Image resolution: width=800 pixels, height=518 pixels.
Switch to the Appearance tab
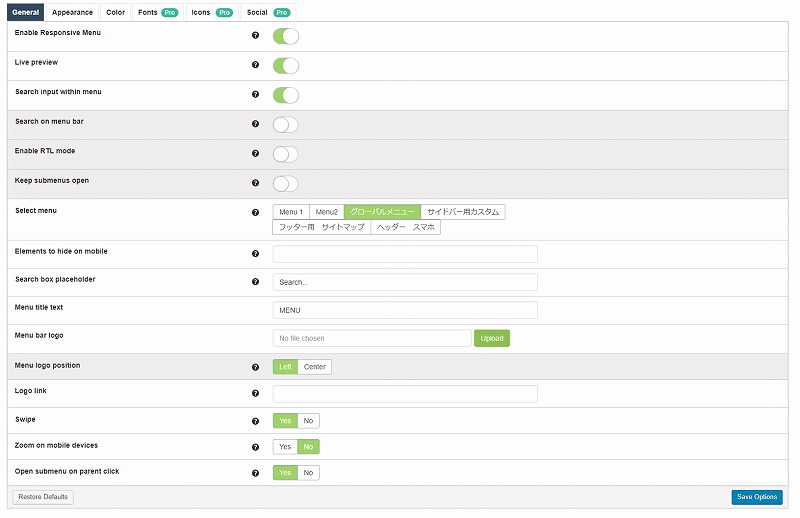point(73,12)
